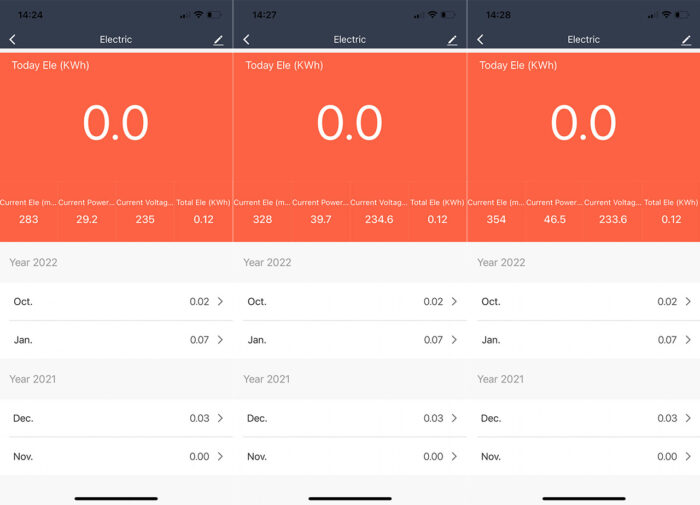The width and height of the screenshot is (700, 505).
Task: Tap the back arrow in the 14:24 screen
Action: tap(13, 40)
